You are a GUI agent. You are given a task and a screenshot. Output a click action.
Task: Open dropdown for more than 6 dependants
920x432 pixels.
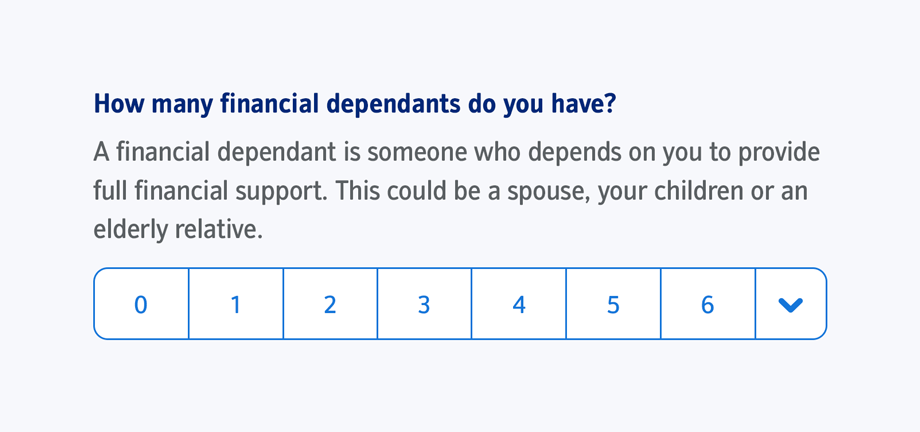coord(790,304)
